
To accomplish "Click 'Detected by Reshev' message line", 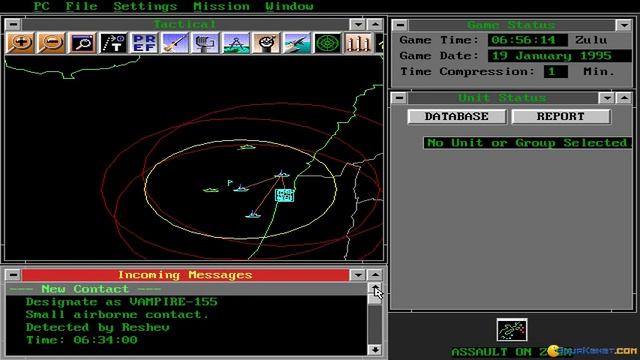I will tap(98, 327).
